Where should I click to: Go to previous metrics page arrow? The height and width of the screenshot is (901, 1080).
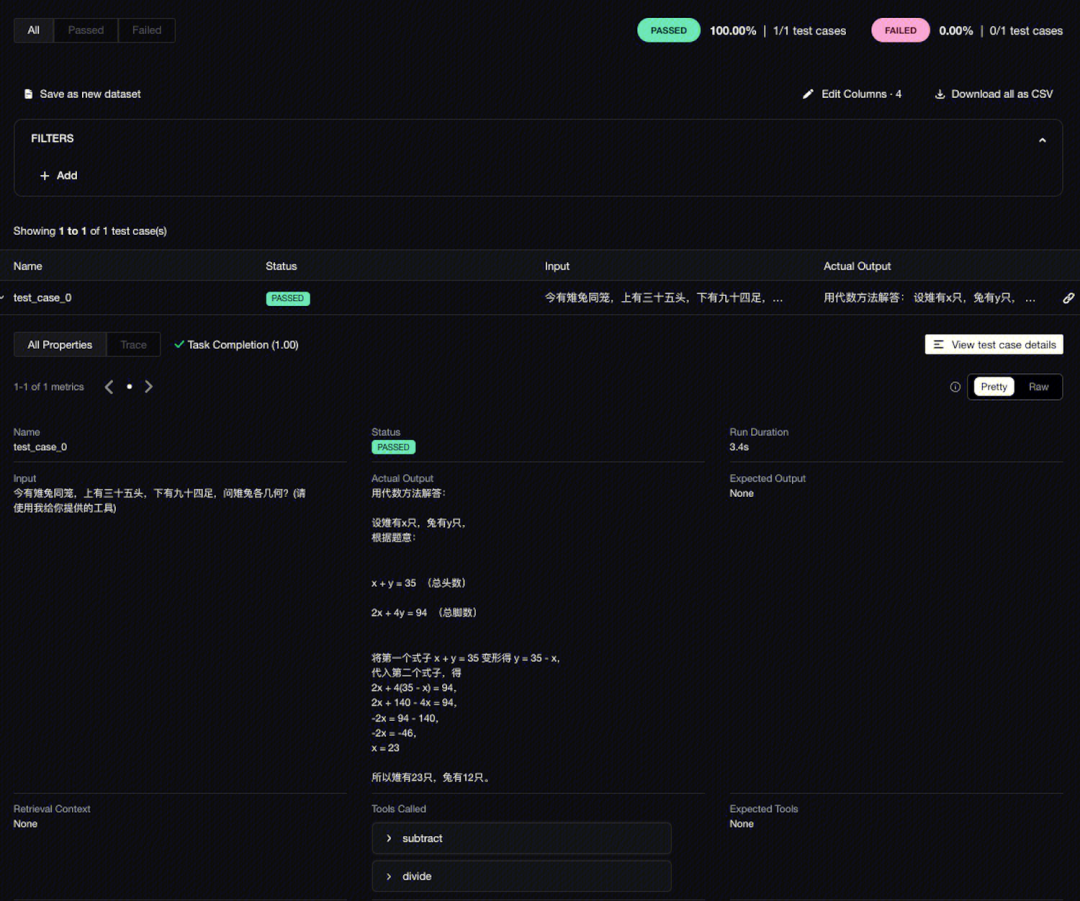pos(109,387)
